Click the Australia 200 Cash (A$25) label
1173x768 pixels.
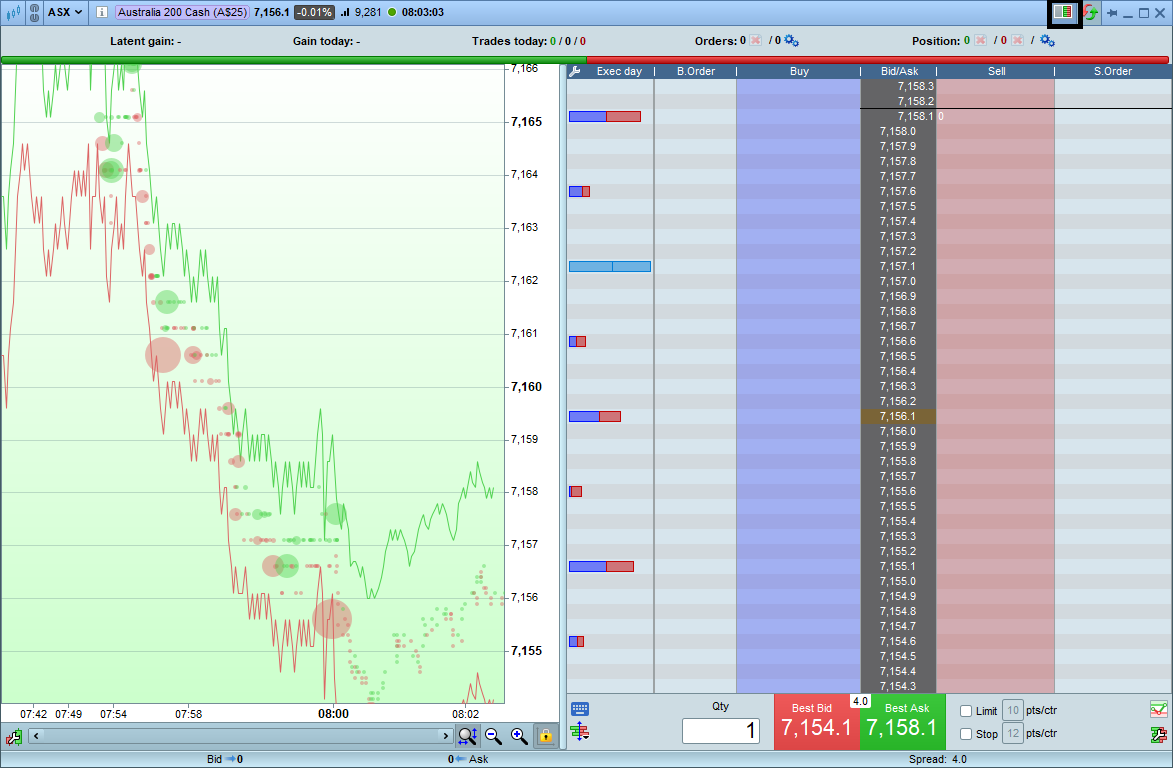point(183,12)
